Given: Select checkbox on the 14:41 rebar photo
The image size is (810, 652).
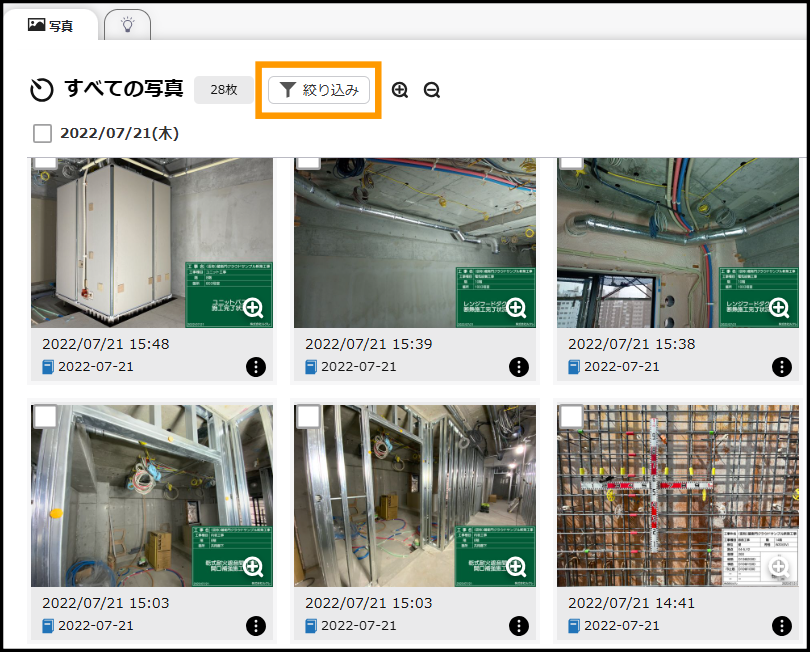Looking at the screenshot, I should tap(571, 416).
